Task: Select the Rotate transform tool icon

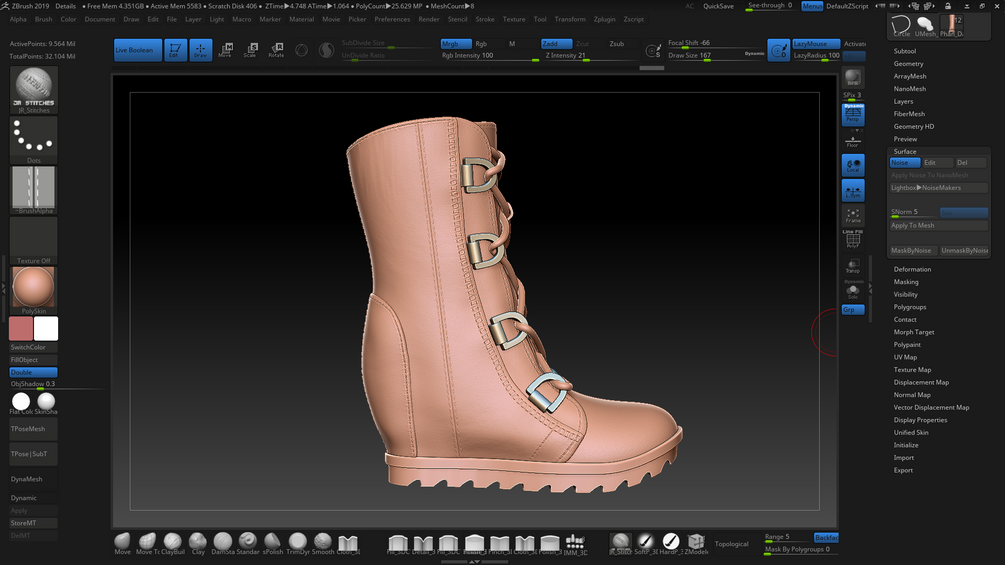Action: pos(276,49)
